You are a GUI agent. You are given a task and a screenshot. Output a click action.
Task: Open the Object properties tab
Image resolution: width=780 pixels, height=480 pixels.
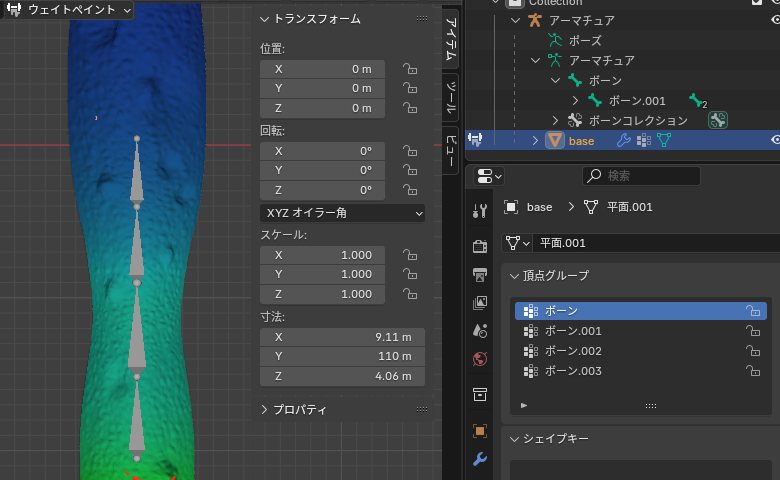tap(480, 431)
